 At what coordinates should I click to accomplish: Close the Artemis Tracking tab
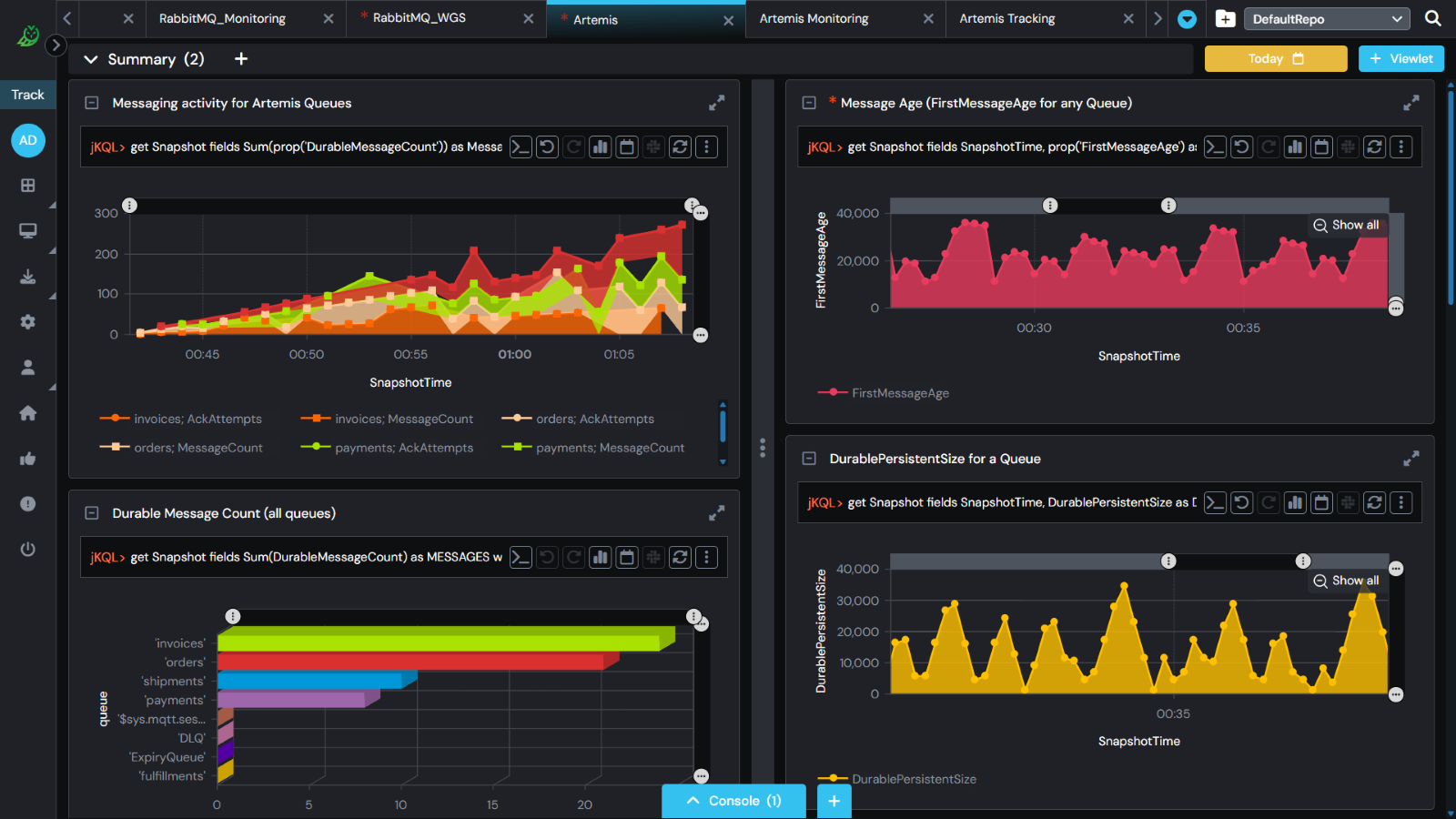click(x=1128, y=18)
